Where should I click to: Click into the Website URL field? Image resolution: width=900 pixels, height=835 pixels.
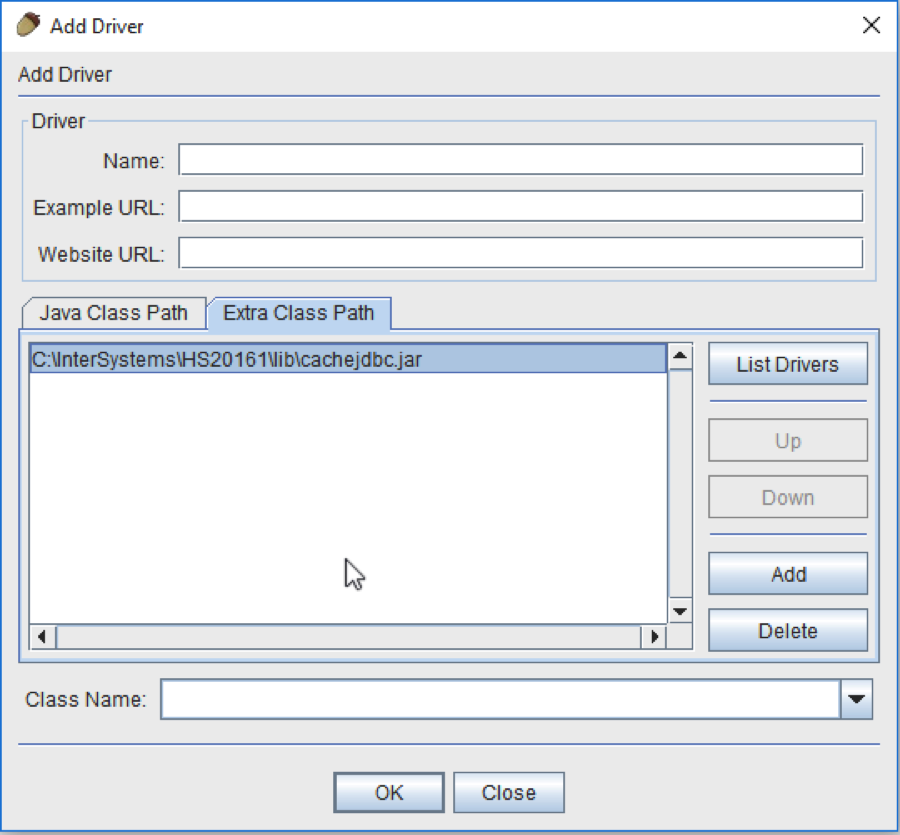point(520,254)
